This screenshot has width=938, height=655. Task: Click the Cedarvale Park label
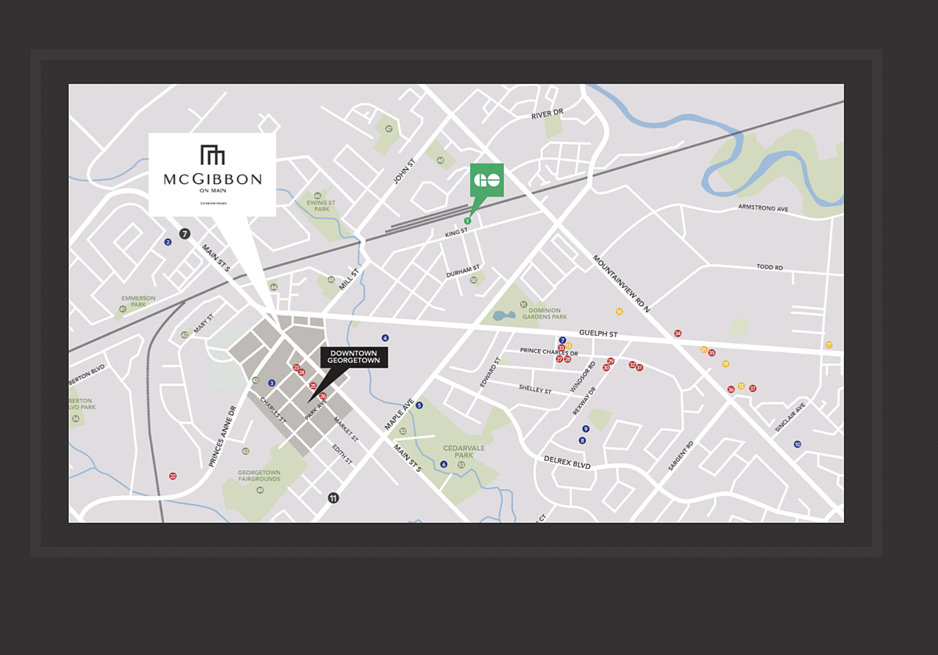(464, 452)
